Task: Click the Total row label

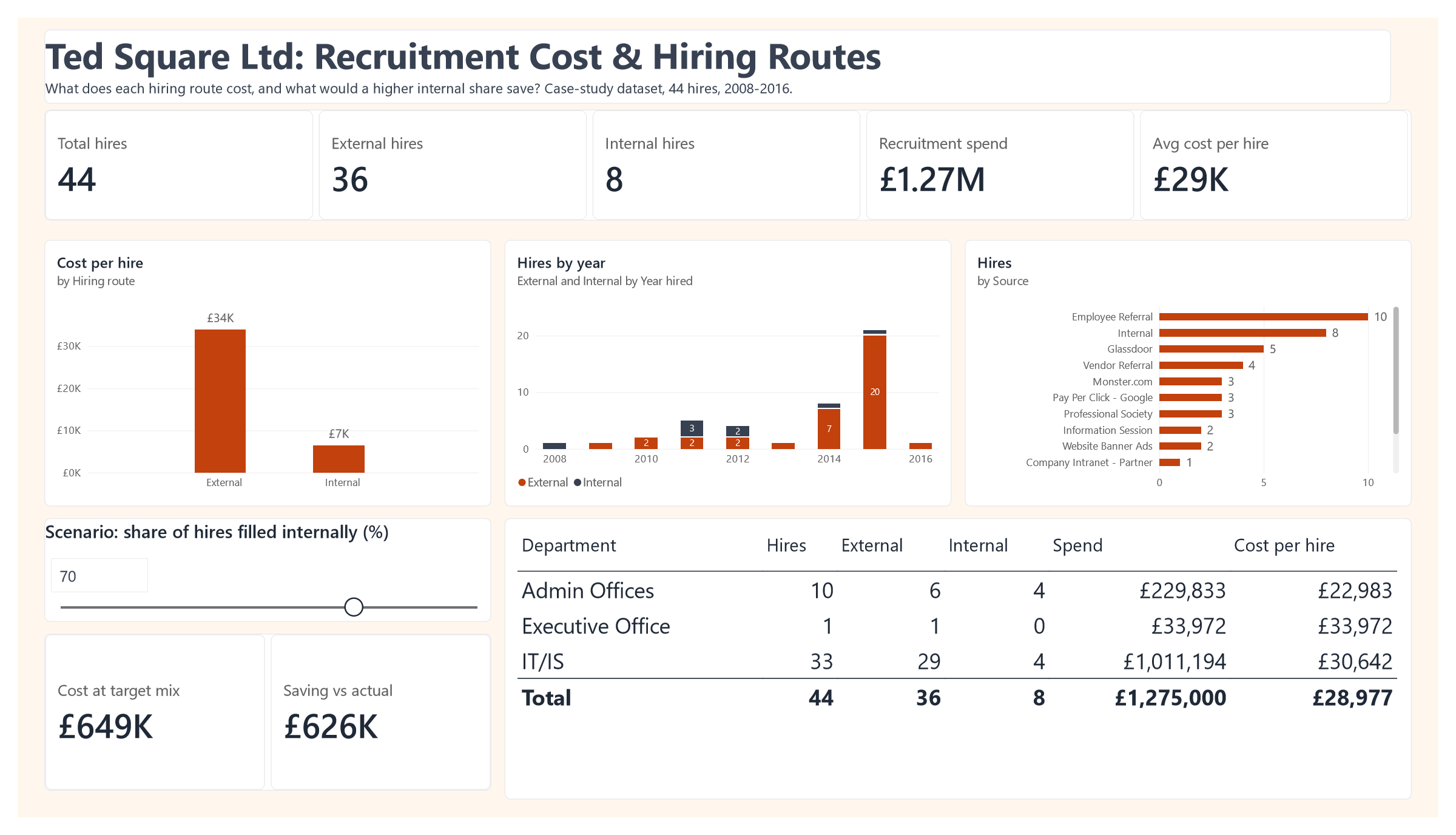Action: click(547, 698)
